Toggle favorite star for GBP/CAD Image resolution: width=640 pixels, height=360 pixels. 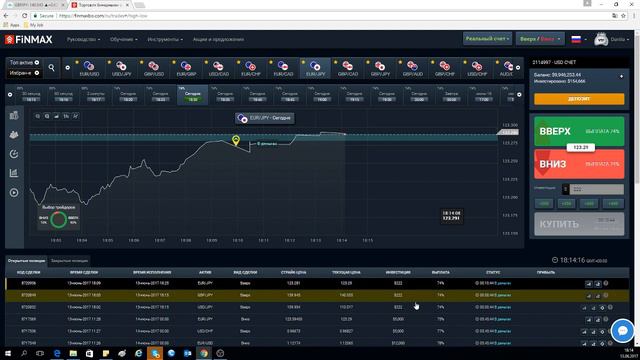point(336,62)
